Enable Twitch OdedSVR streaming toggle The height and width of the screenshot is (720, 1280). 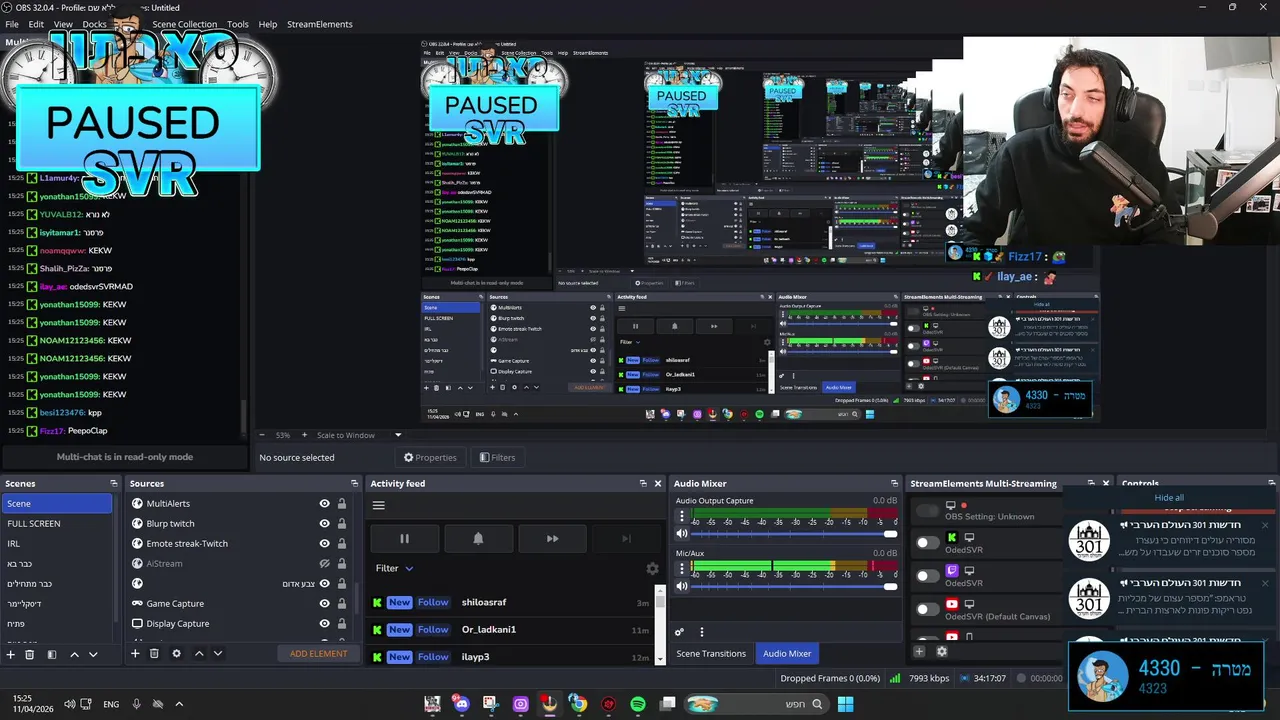pyautogui.click(x=928, y=576)
